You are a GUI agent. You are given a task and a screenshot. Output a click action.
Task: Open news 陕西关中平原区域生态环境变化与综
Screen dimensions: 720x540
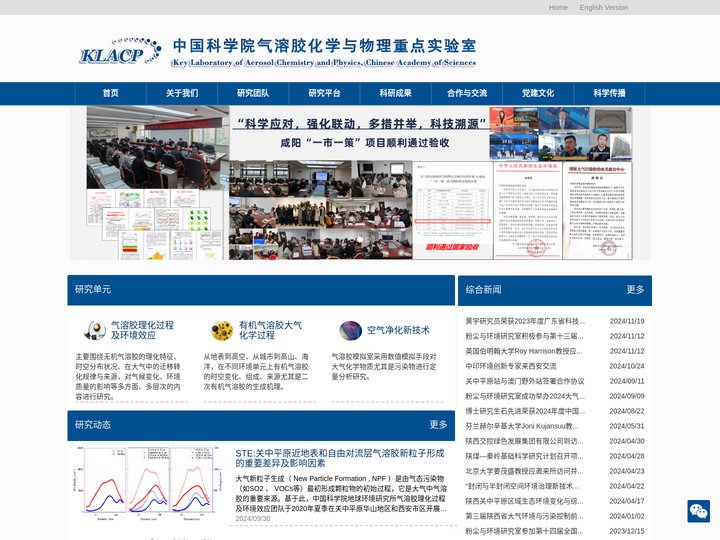click(x=524, y=501)
